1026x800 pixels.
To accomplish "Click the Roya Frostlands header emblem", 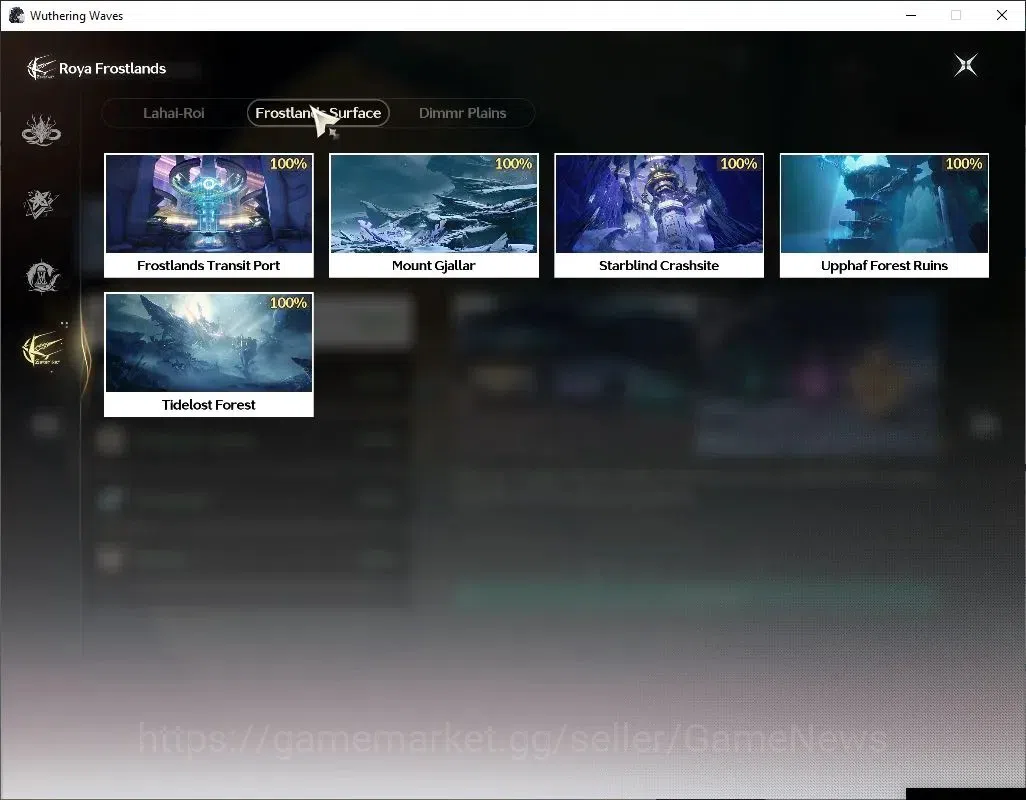I will (40, 68).
